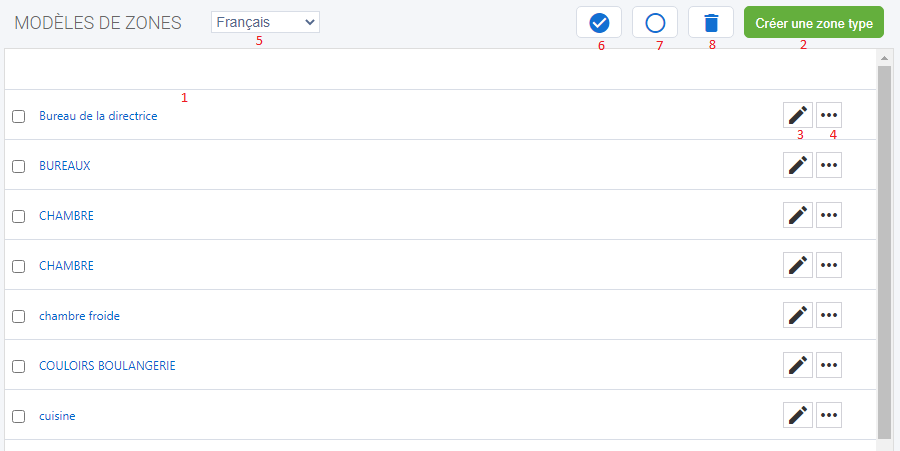Click the select all checkmark icon

pos(599,22)
